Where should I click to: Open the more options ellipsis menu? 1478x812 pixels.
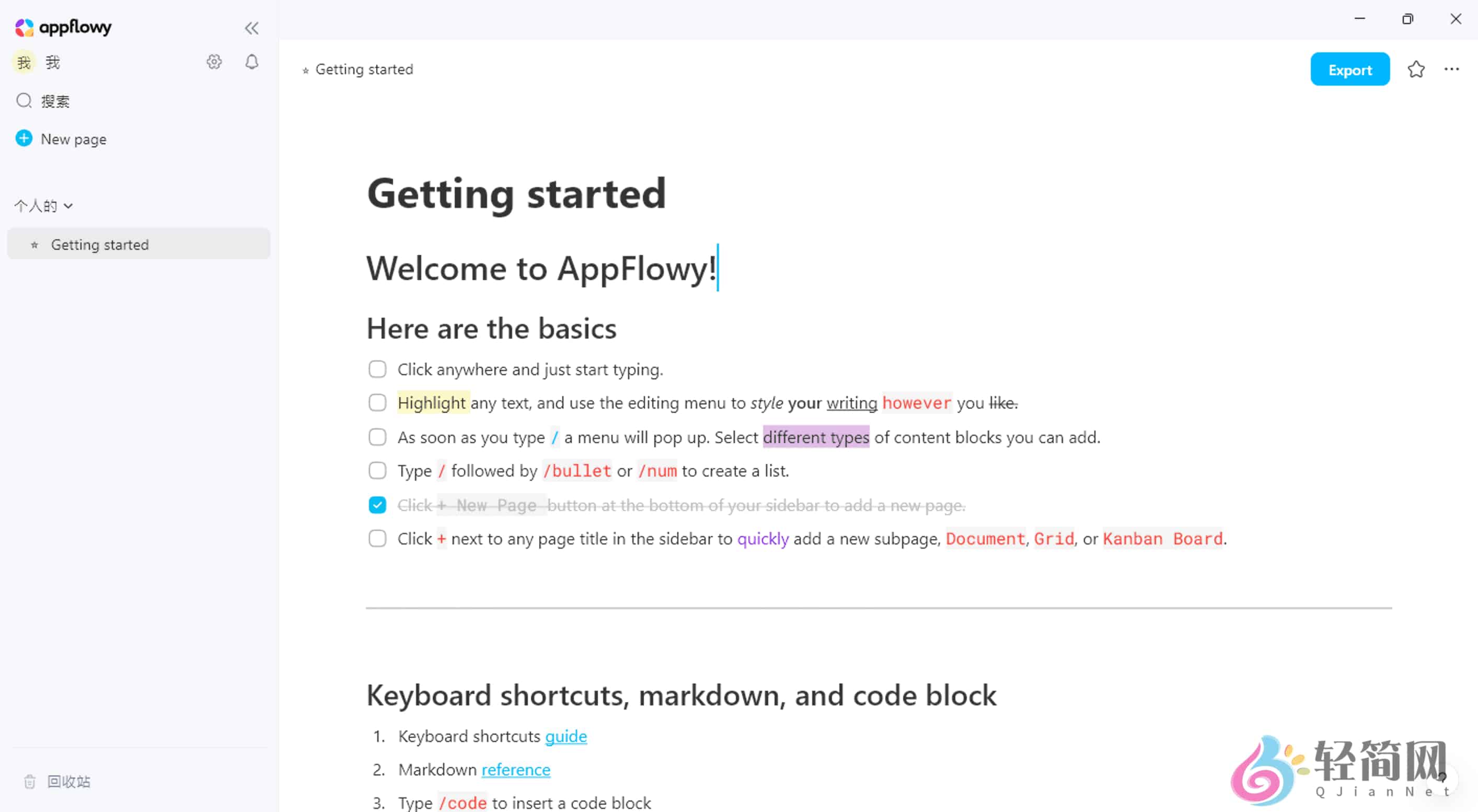(x=1451, y=69)
